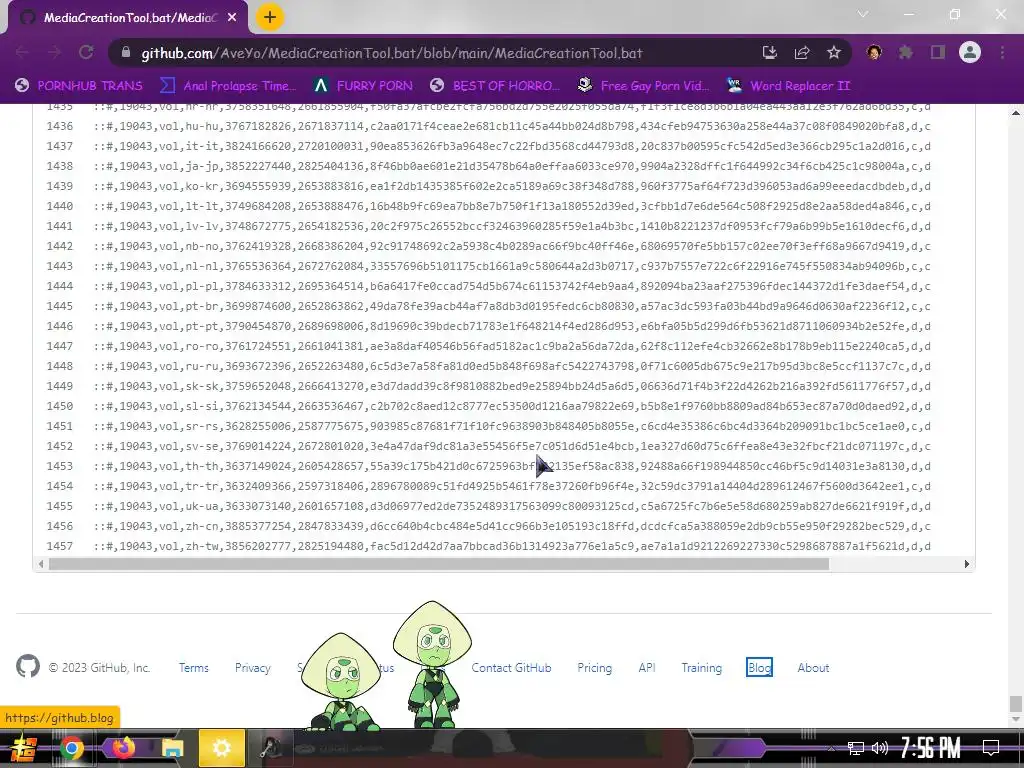Viewport: 1024px width, 768px height.
Task: Go to GitHub home via footer logo
Action: [27, 666]
